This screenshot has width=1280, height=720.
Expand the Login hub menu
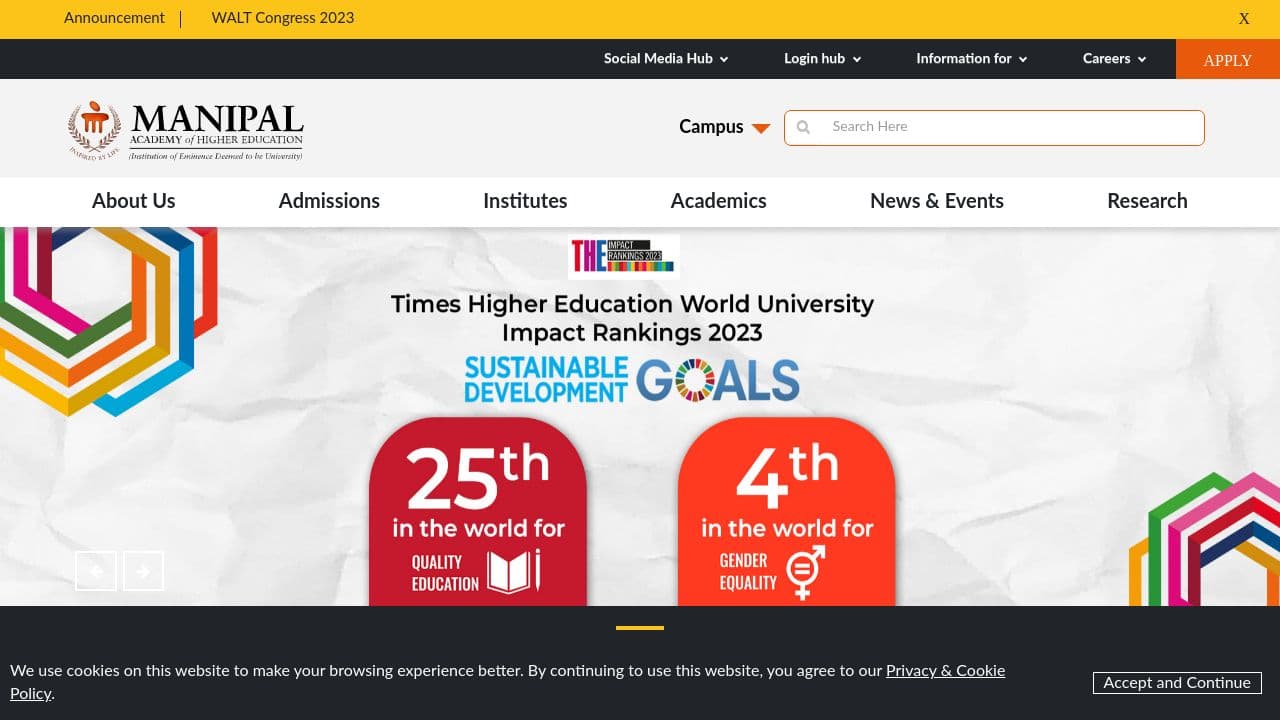click(821, 58)
